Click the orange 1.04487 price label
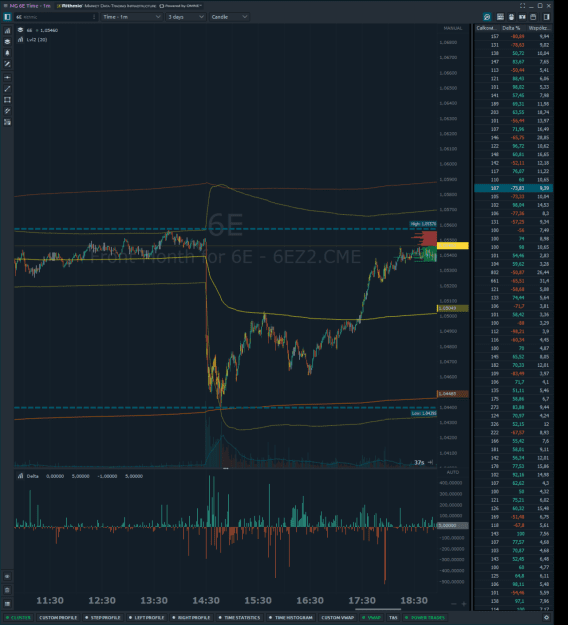Viewport: 568px width, 625px height. [453, 394]
